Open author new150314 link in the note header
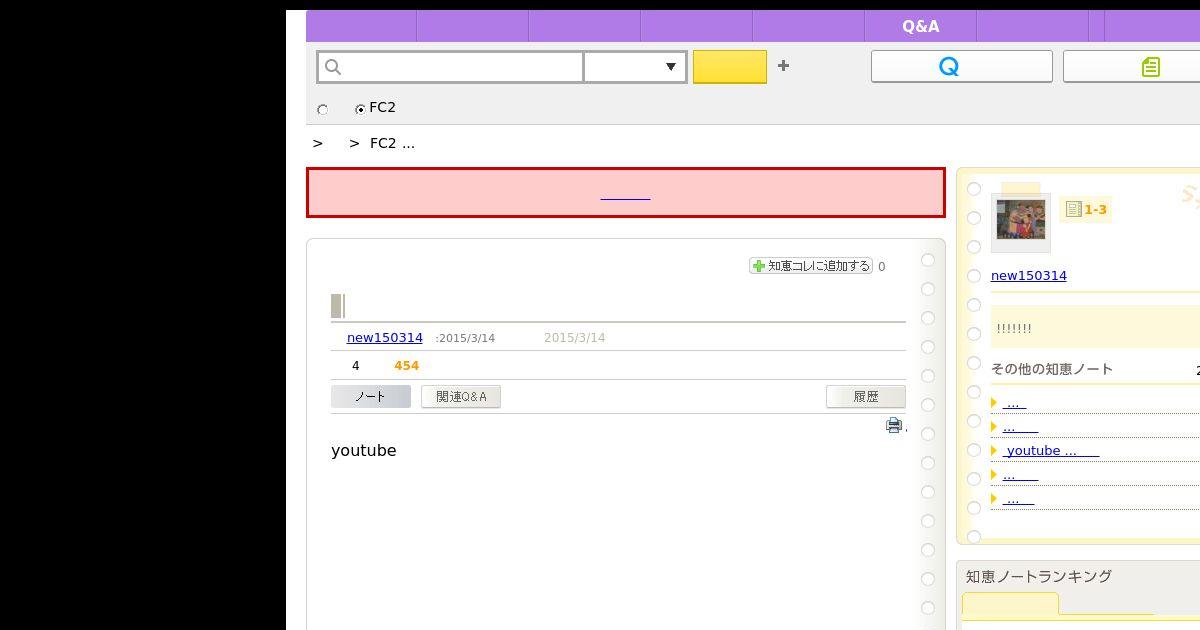 [x=385, y=338]
